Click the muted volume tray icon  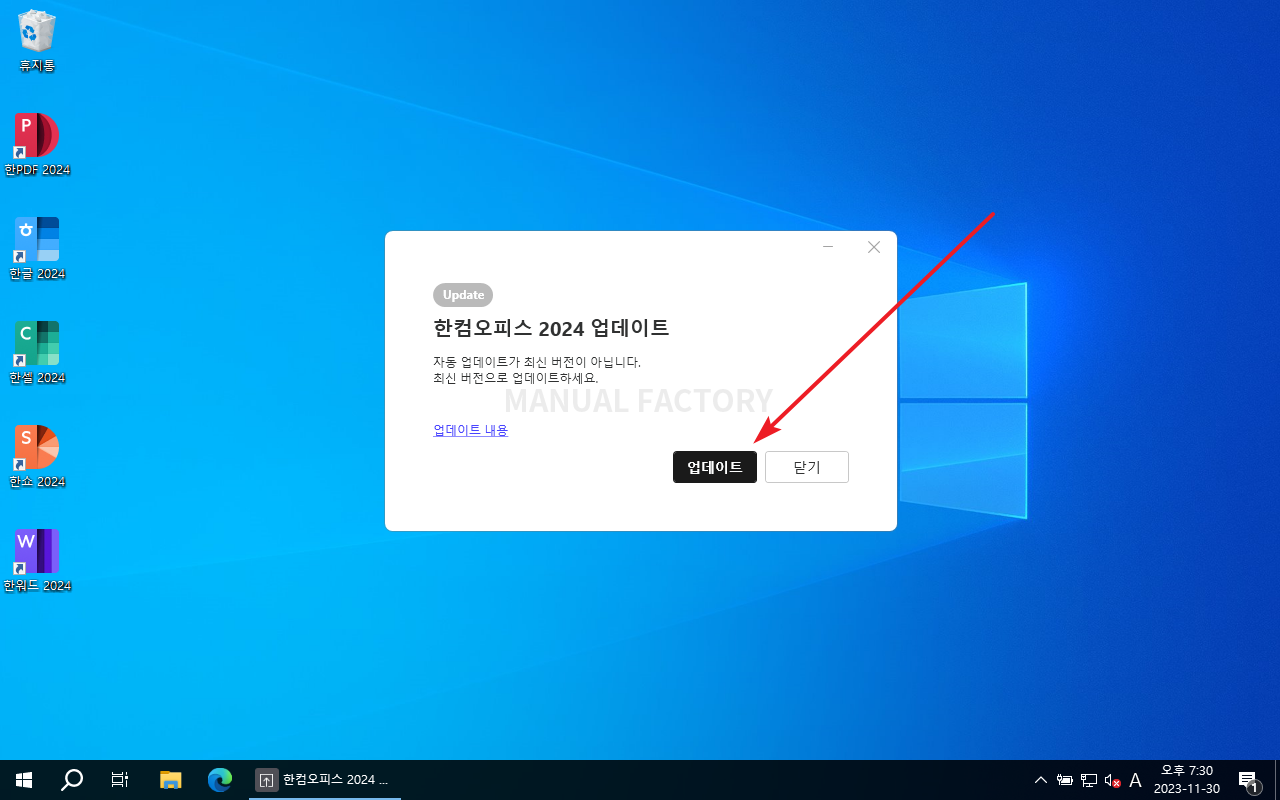[x=1112, y=780]
